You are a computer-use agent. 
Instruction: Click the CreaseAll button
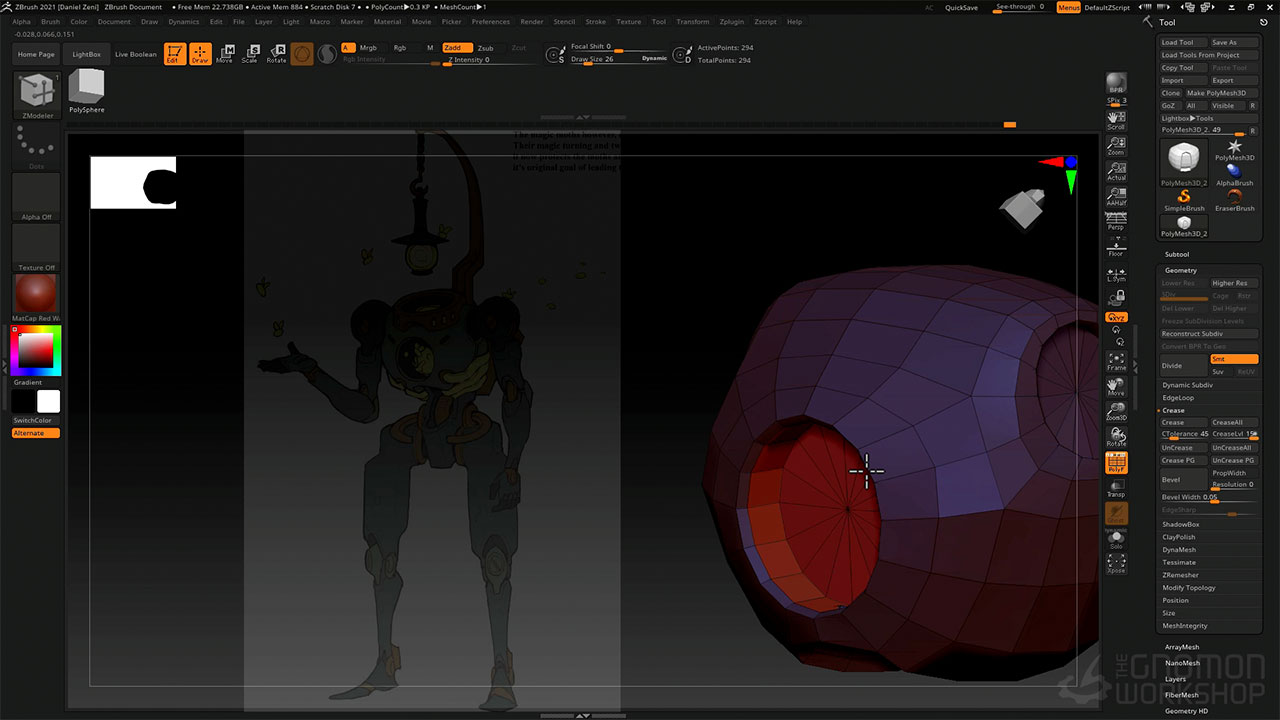(1233, 422)
